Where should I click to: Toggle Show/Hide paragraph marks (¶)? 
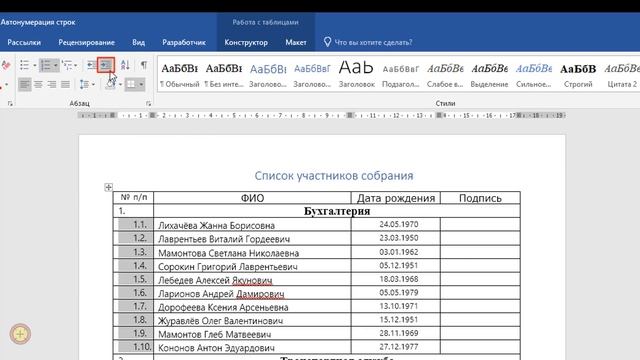coord(144,65)
